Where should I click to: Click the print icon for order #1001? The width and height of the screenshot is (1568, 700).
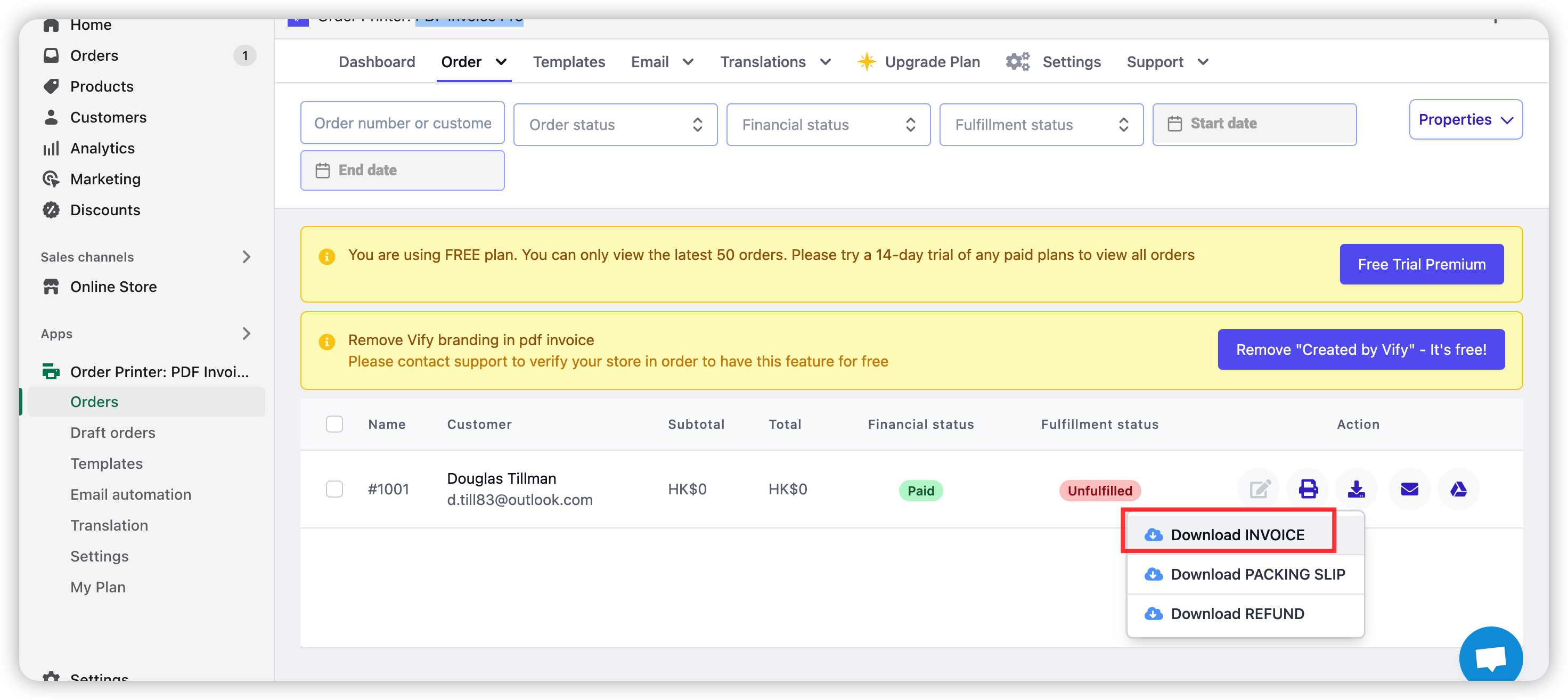coord(1308,489)
